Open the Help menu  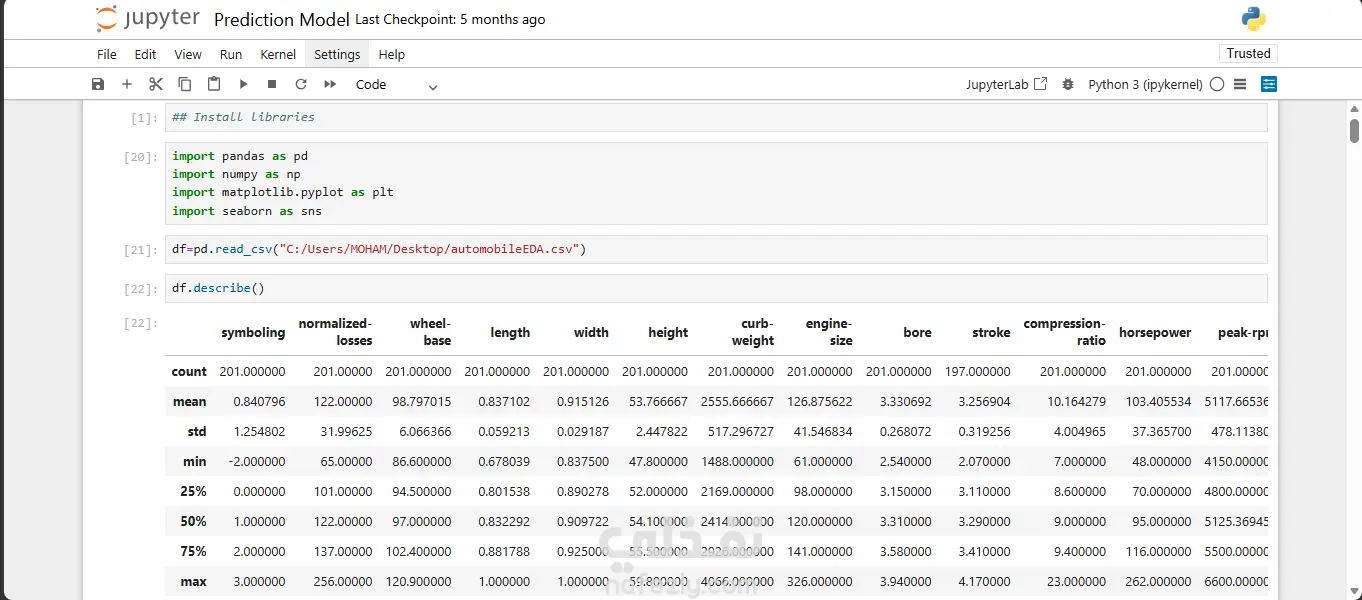click(392, 55)
